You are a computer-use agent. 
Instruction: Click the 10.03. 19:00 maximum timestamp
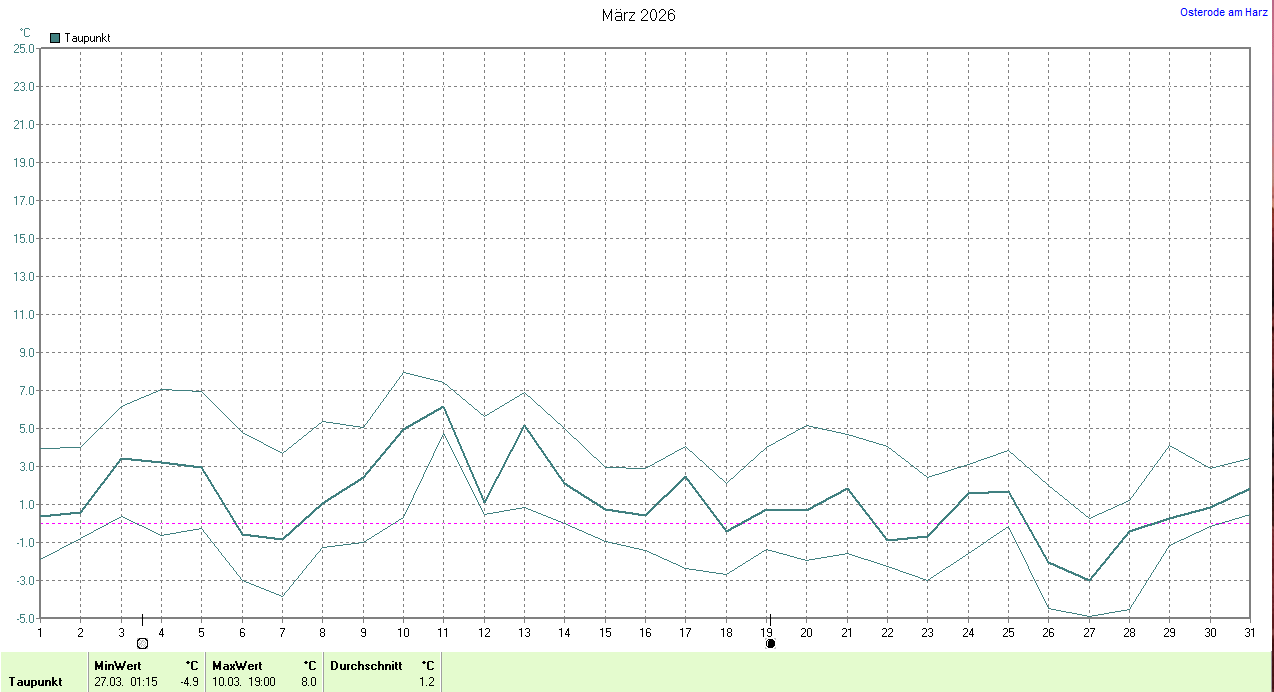tap(244, 682)
